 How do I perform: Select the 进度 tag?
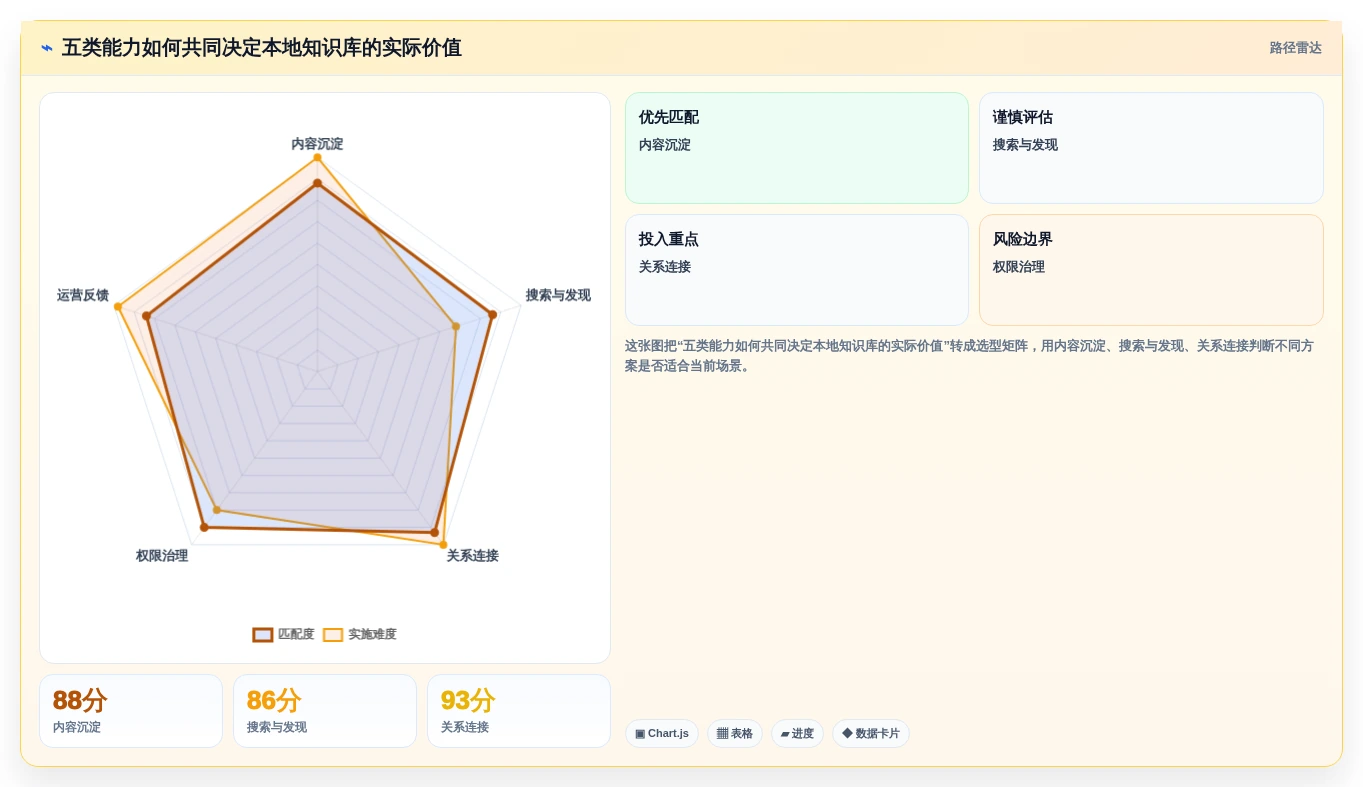click(x=797, y=733)
